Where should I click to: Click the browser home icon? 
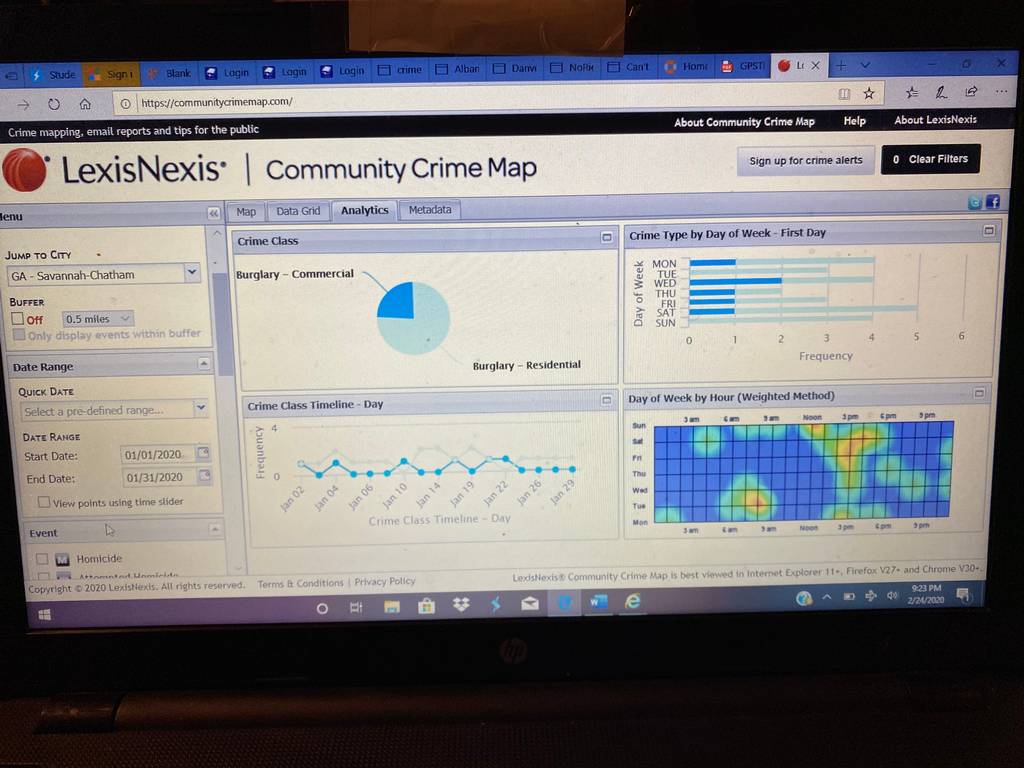[85, 103]
